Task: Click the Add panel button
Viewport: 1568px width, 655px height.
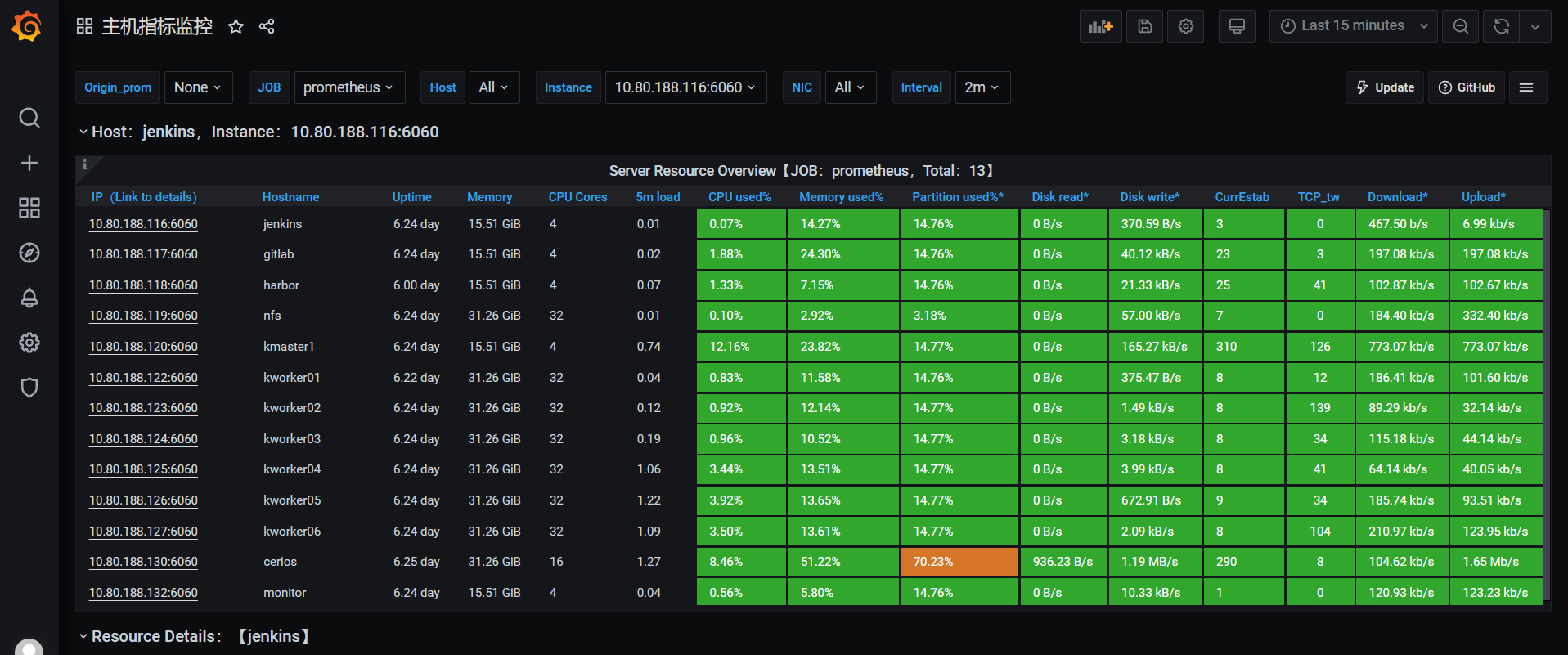Action: [1100, 26]
